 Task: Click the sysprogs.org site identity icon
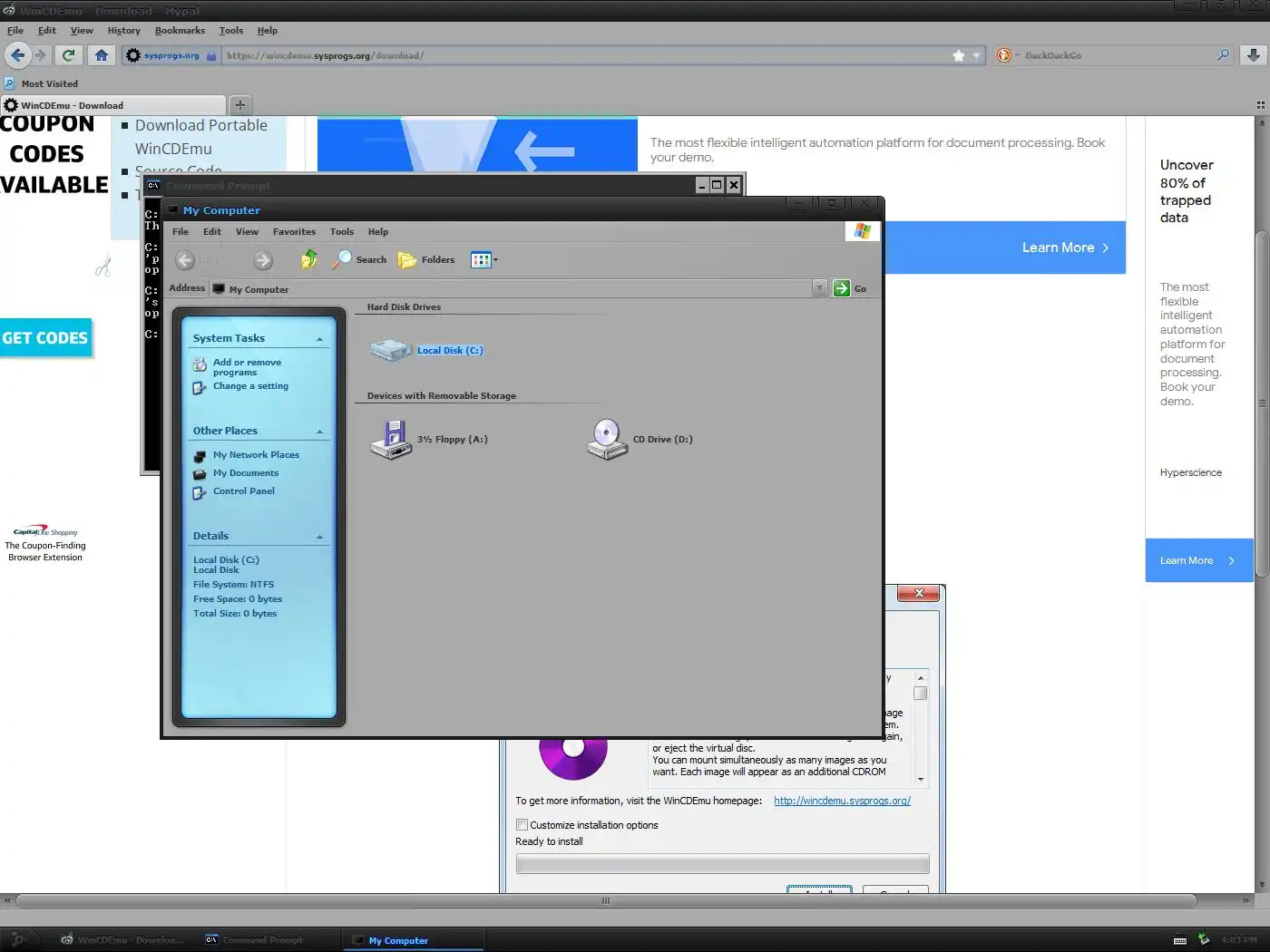pyautogui.click(x=133, y=55)
